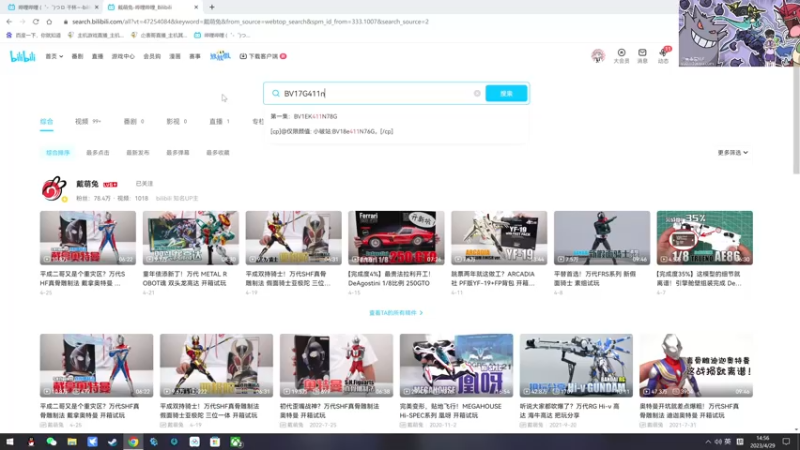Viewport: 800px width, 450px height.
Task: Click inside the search input field
Action: click(x=377, y=93)
